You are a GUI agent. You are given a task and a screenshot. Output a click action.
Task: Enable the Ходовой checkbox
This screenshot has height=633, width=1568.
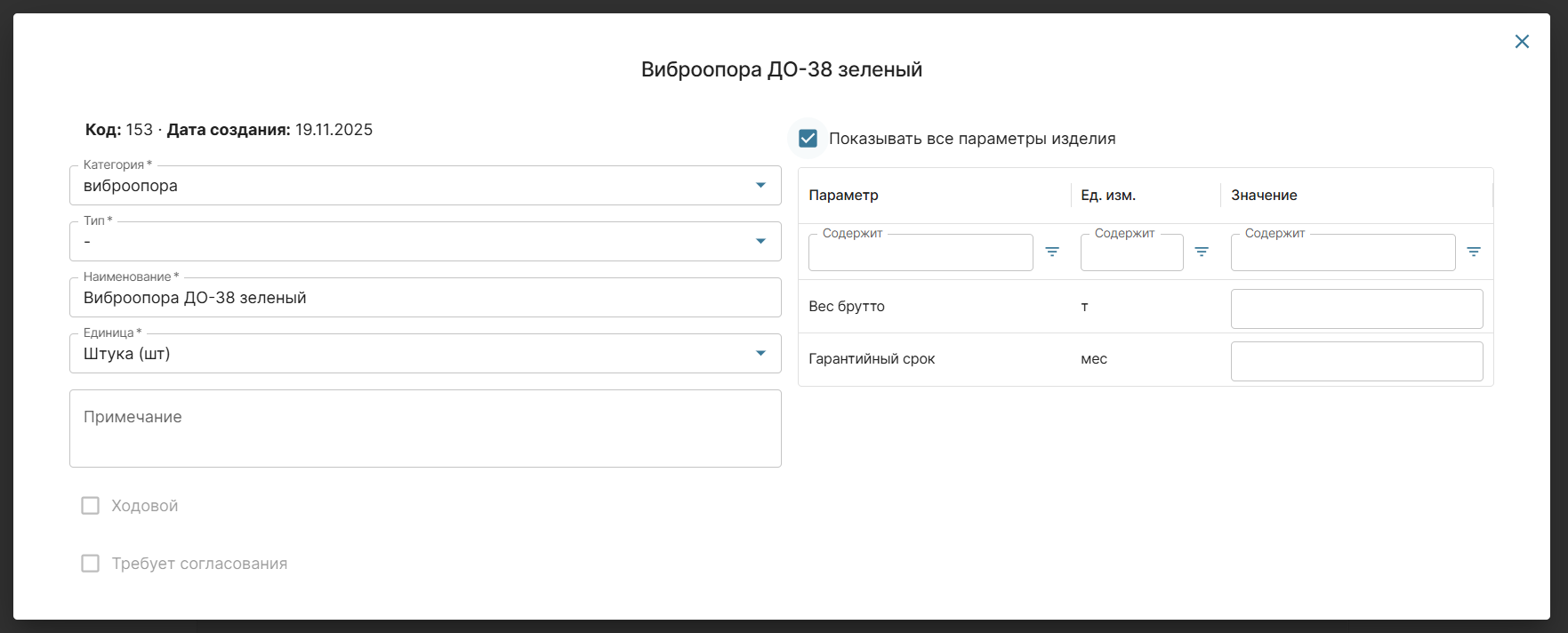(91, 506)
